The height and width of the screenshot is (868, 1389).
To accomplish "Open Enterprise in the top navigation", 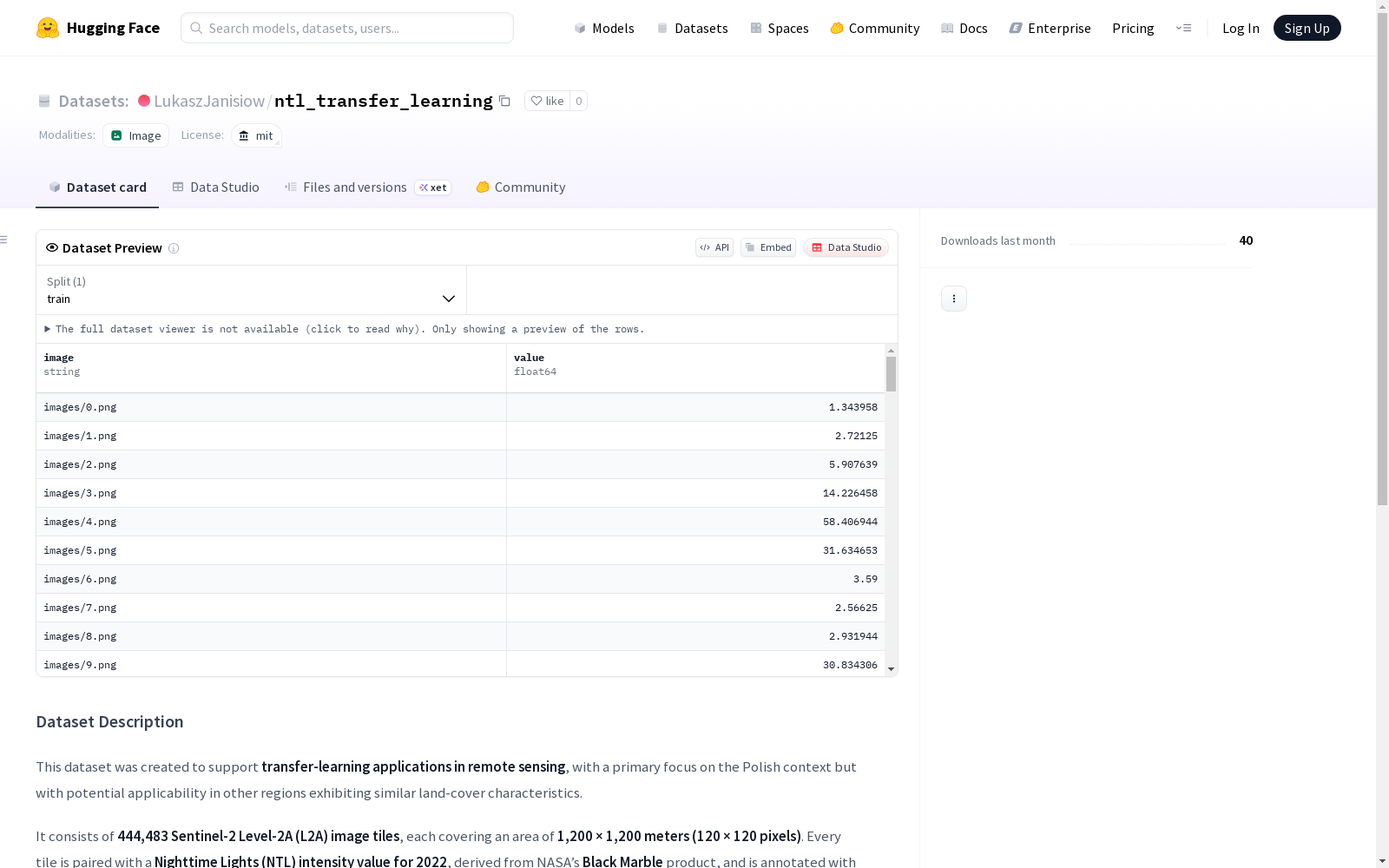I will click(1050, 28).
